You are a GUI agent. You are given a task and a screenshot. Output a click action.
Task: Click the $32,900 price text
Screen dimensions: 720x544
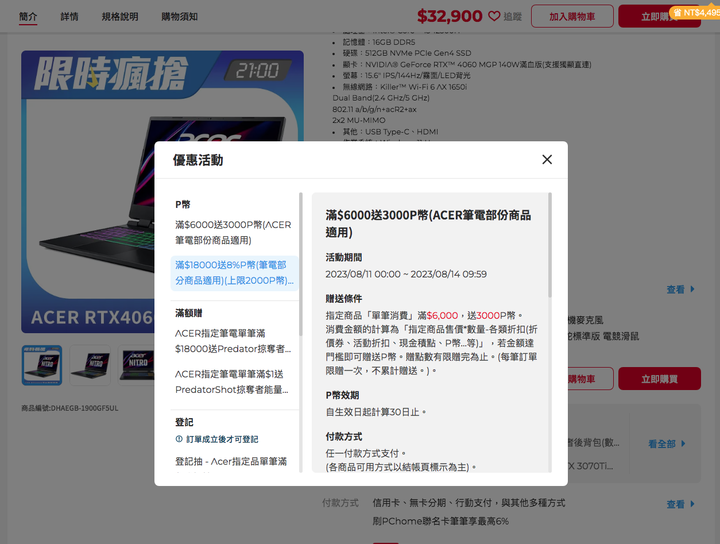pos(450,16)
